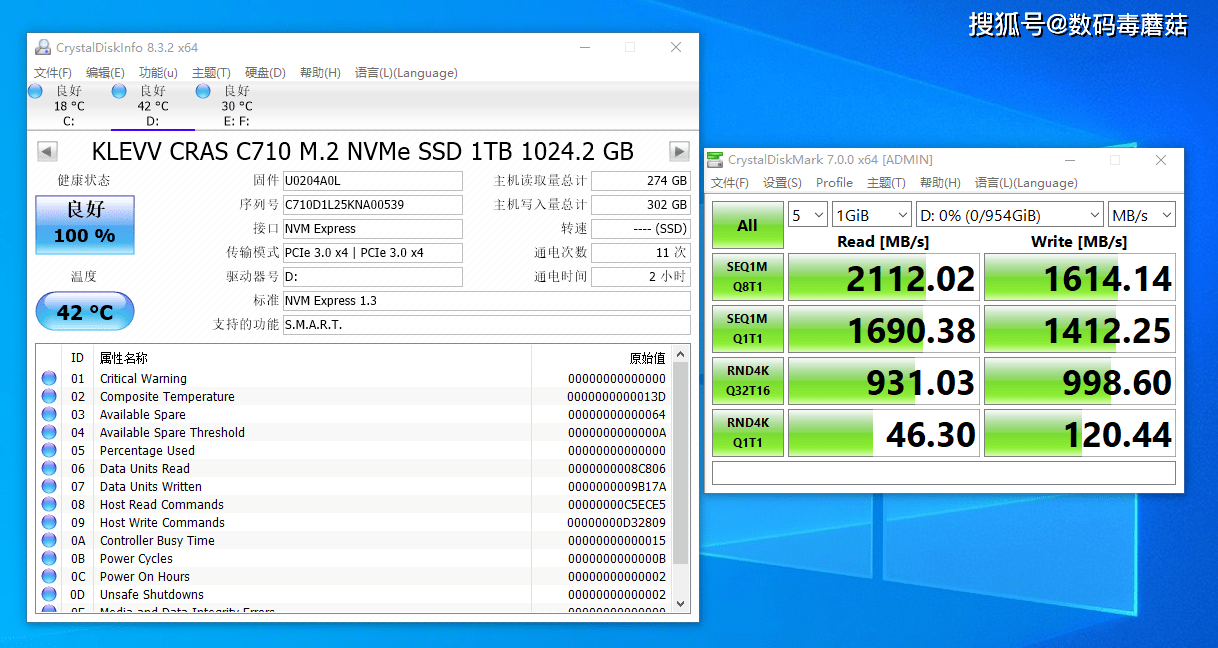Open 文件(F) menu in CrystalDiskInfo
The height and width of the screenshot is (648, 1218).
click(53, 73)
